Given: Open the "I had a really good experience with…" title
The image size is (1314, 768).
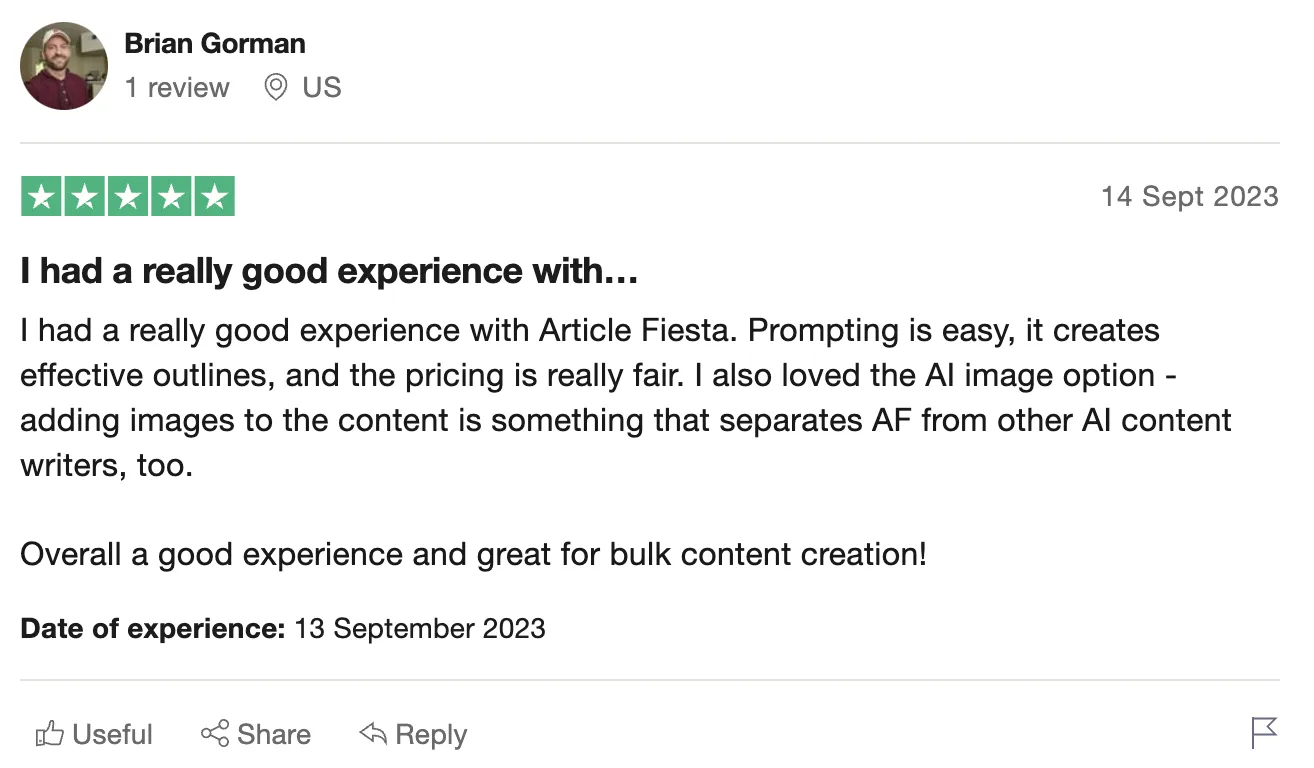Looking at the screenshot, I should coord(329,271).
